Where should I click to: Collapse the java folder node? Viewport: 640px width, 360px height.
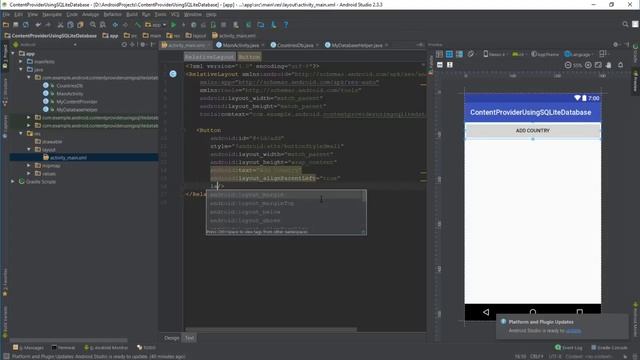pos(21,69)
